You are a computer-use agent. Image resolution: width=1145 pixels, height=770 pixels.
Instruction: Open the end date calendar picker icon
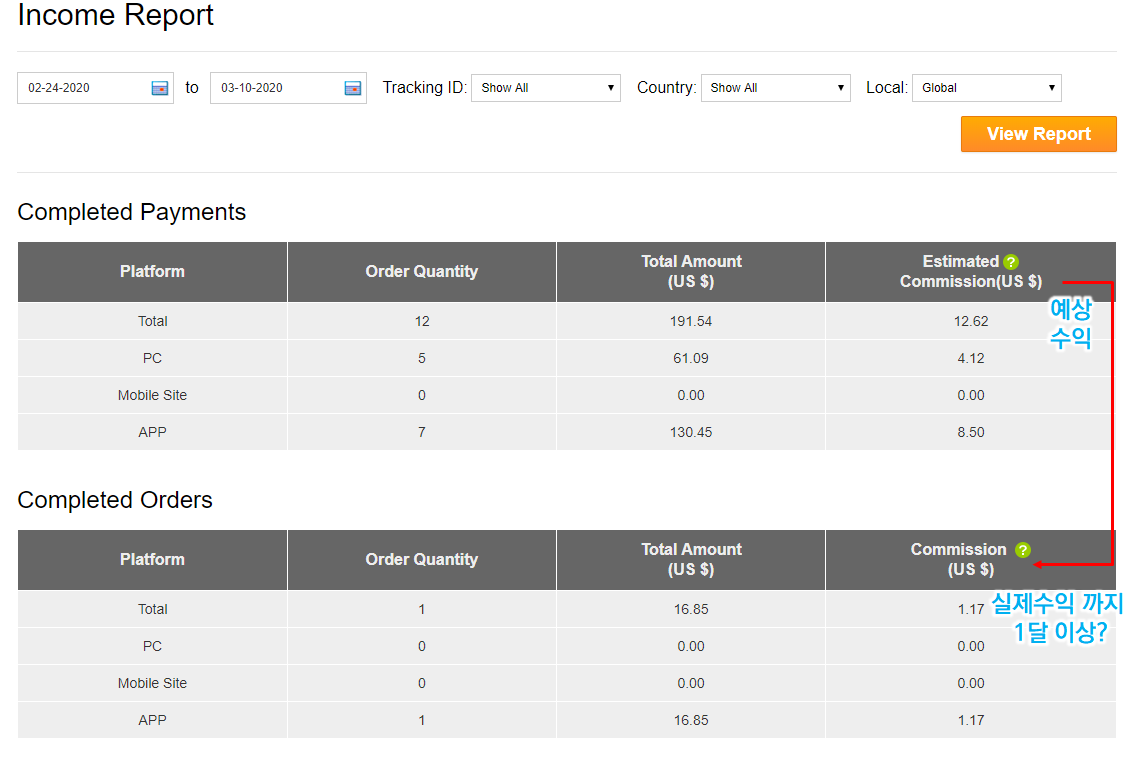[353, 88]
